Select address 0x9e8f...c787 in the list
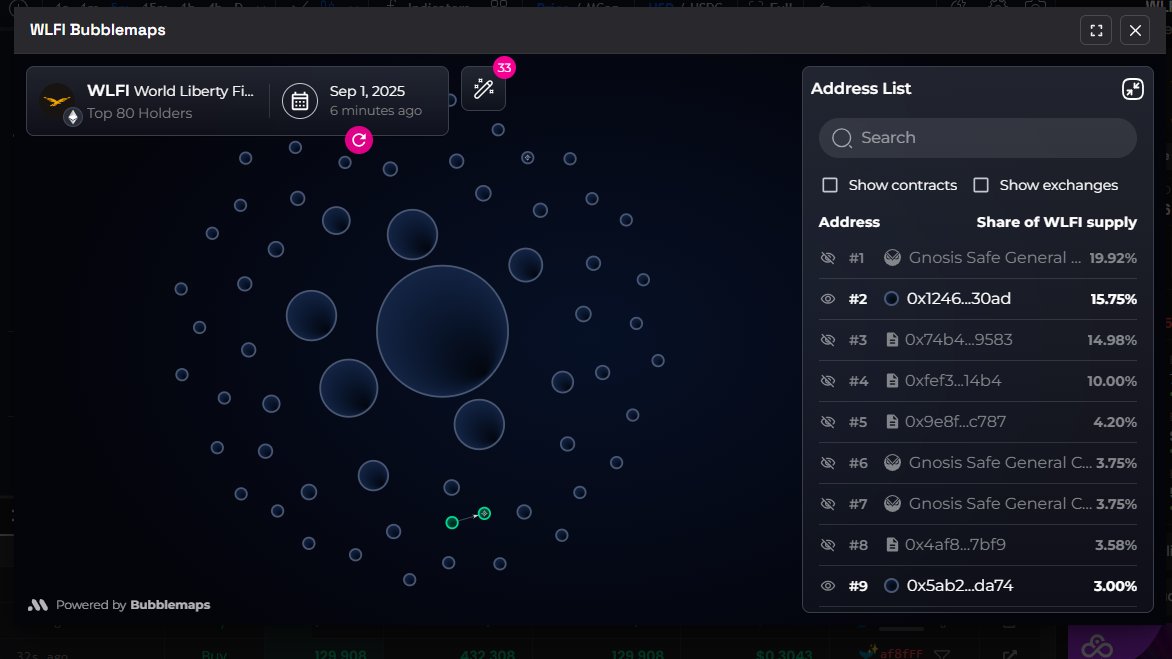This screenshot has width=1172, height=659. pyautogui.click(x=955, y=422)
